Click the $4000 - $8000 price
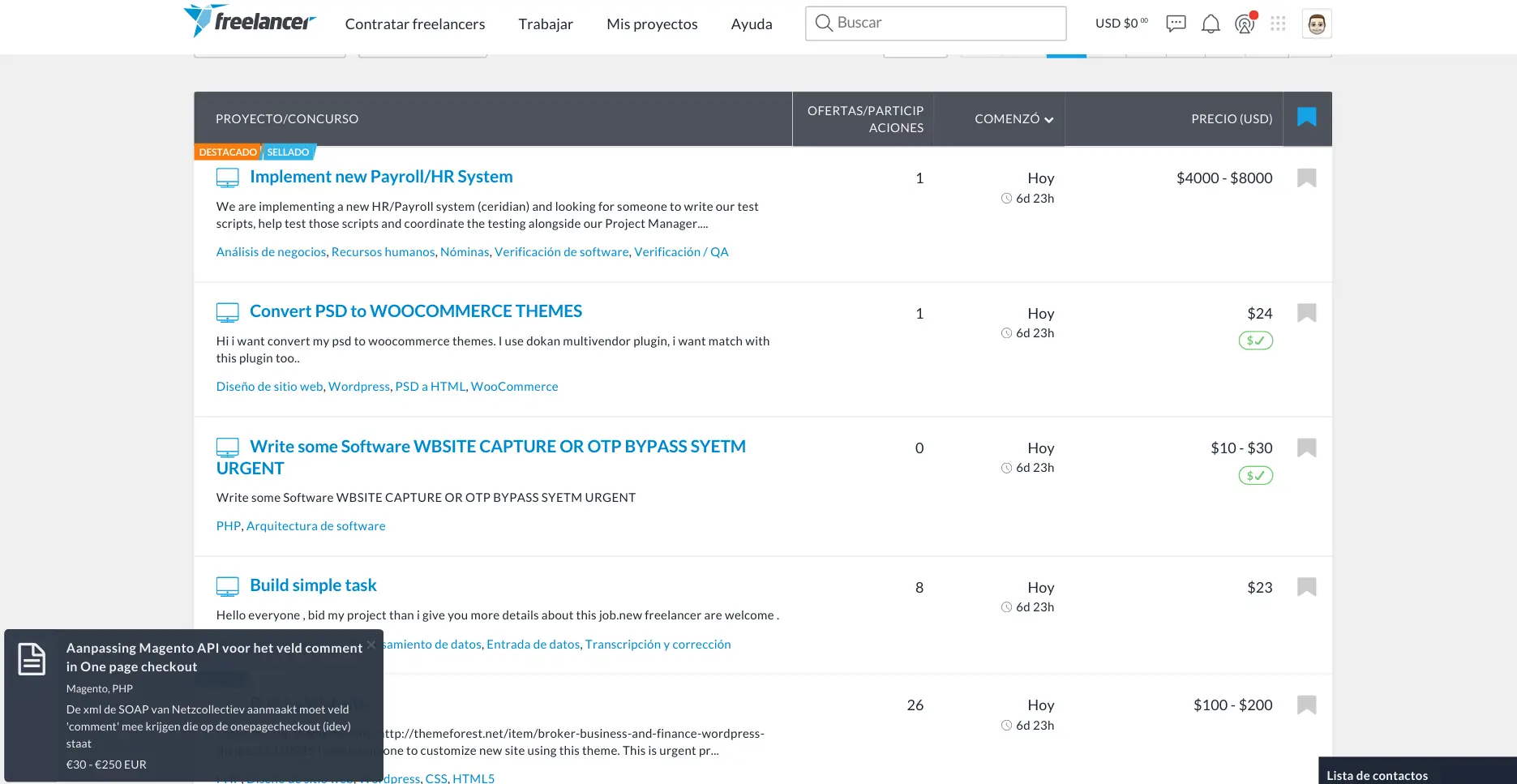 point(1224,178)
